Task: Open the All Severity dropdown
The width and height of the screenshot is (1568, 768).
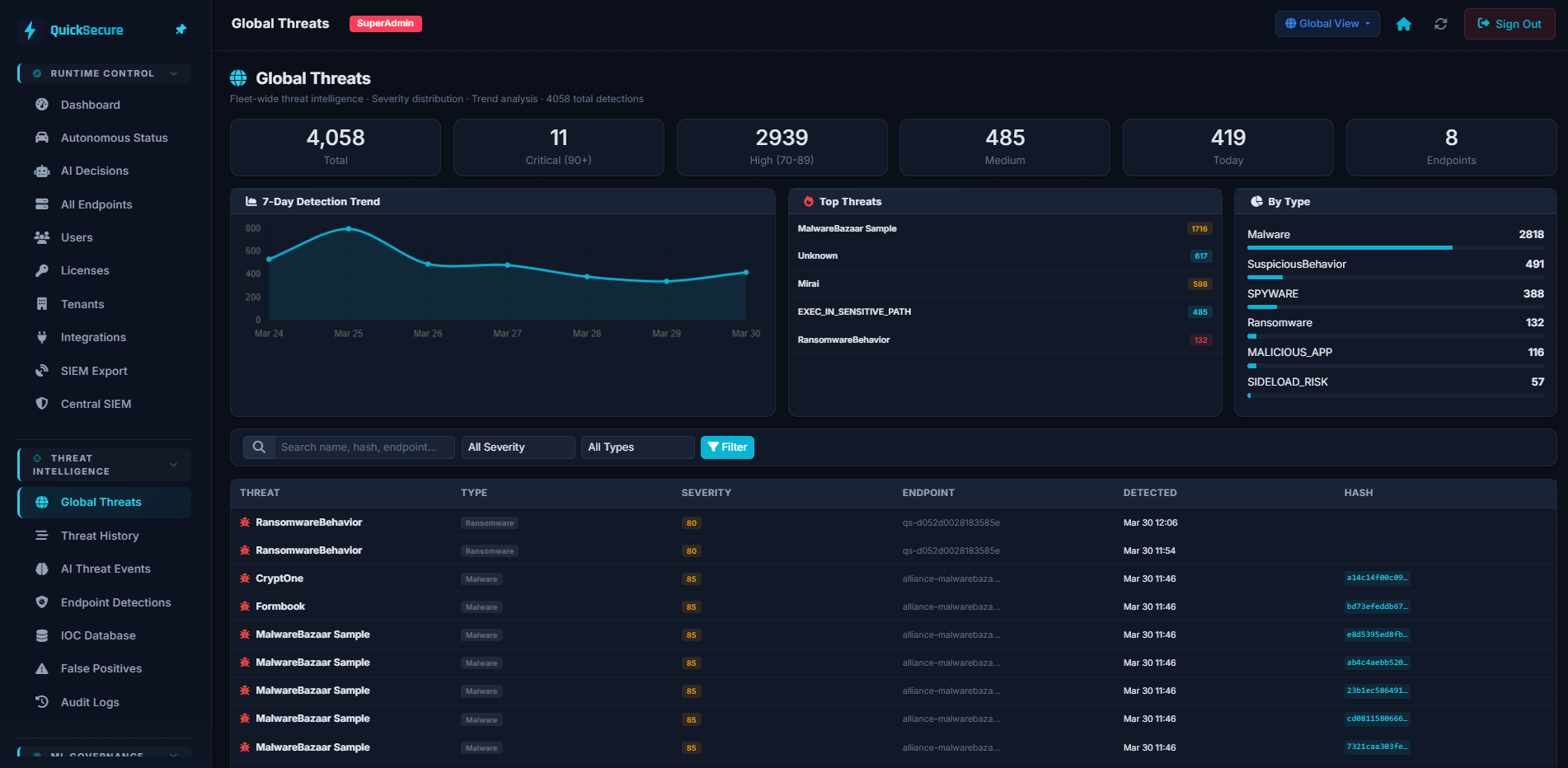Action: coord(518,447)
